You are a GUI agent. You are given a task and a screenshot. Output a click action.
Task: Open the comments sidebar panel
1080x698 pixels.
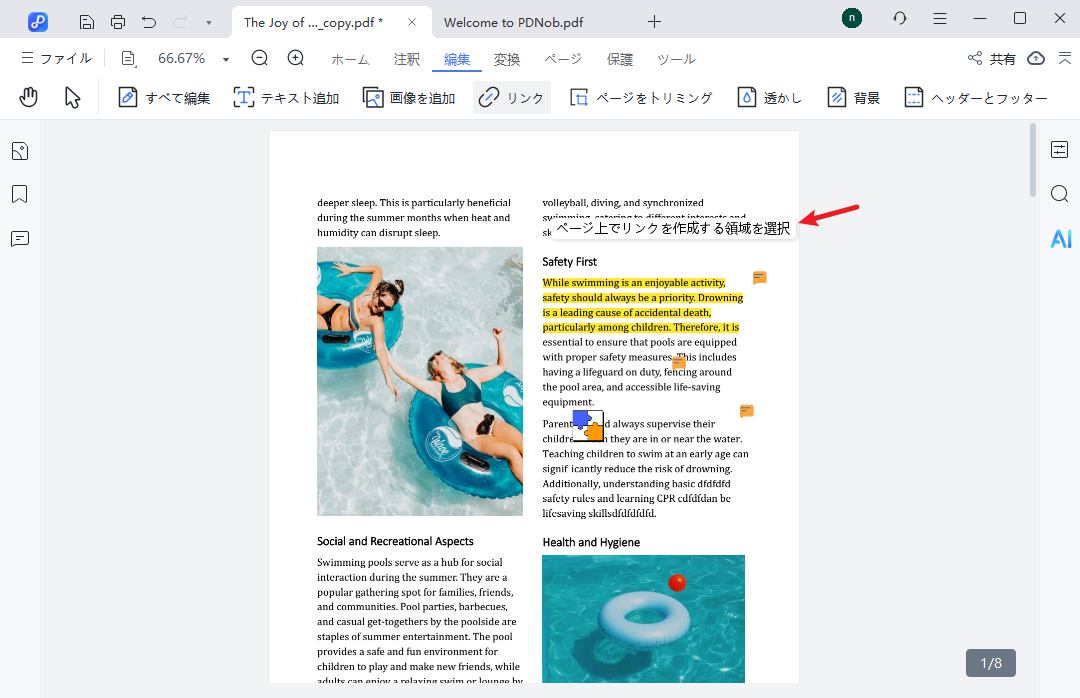20,238
